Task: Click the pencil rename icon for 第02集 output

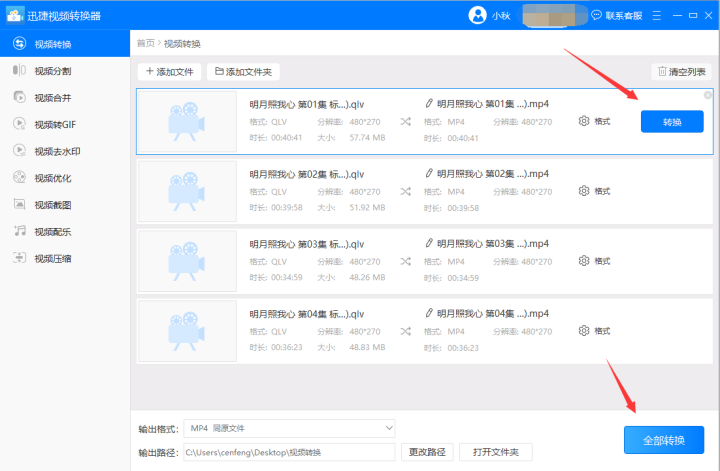Action: [429, 173]
